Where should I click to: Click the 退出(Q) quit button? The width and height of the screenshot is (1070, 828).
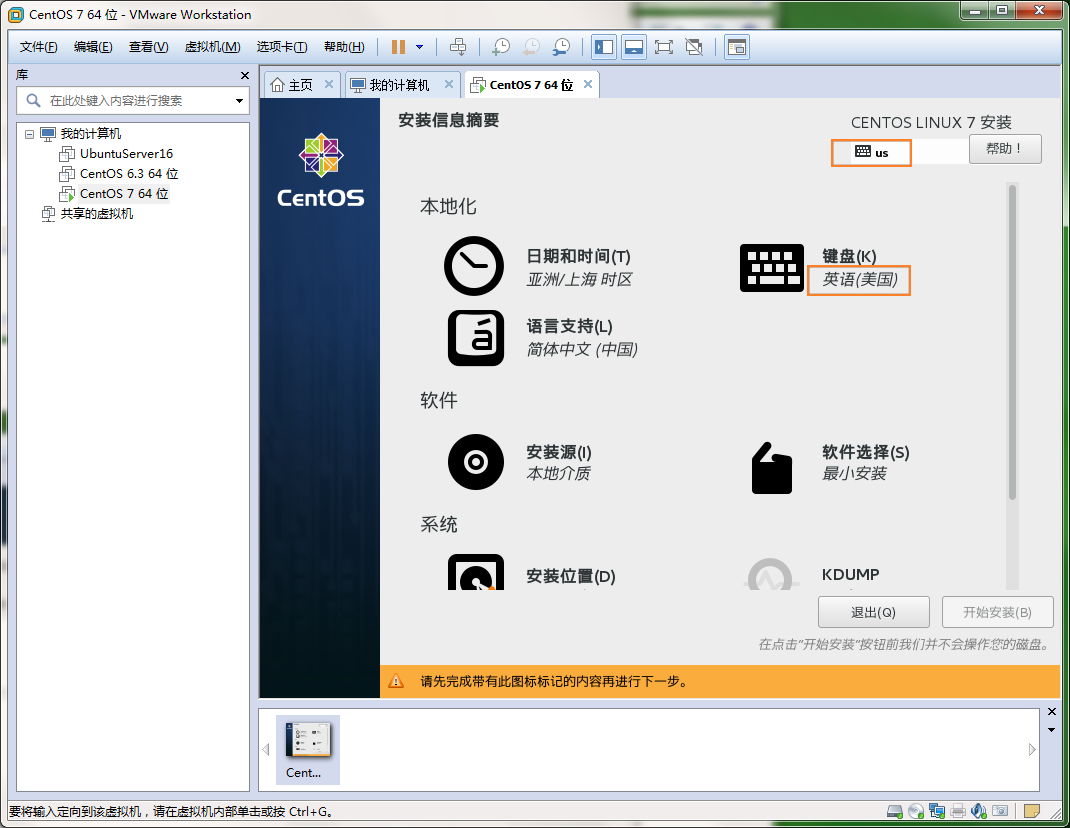[x=873, y=612]
